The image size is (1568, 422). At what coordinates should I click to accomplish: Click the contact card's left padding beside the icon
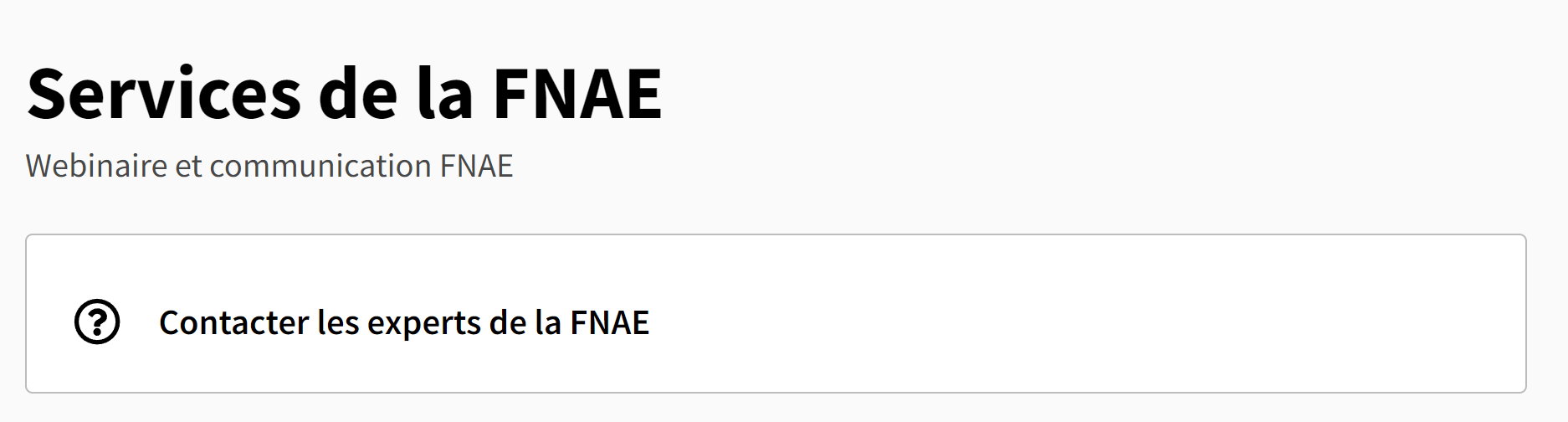[x=49, y=322]
